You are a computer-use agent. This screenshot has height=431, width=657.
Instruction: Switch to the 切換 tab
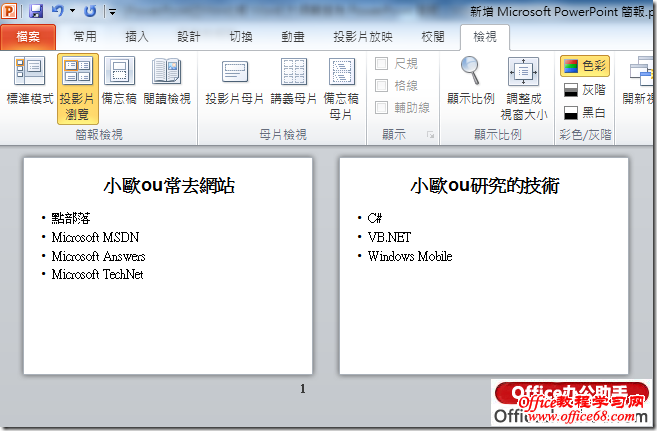tap(241, 37)
